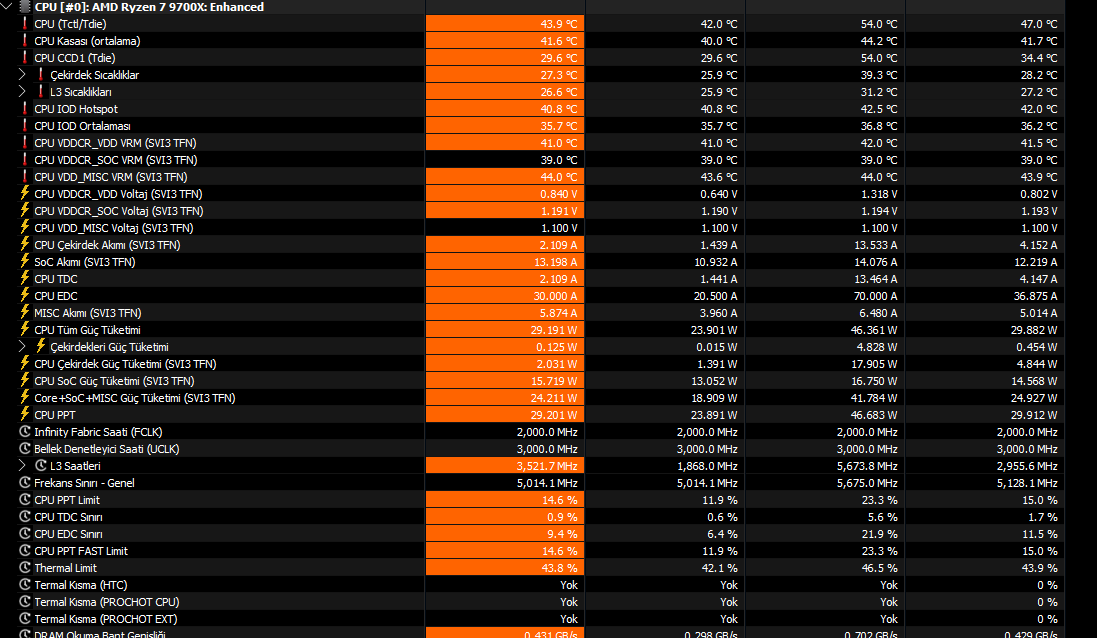Click the clock icon for Thermal Limit
This screenshot has width=1097, height=638.
click(25, 567)
